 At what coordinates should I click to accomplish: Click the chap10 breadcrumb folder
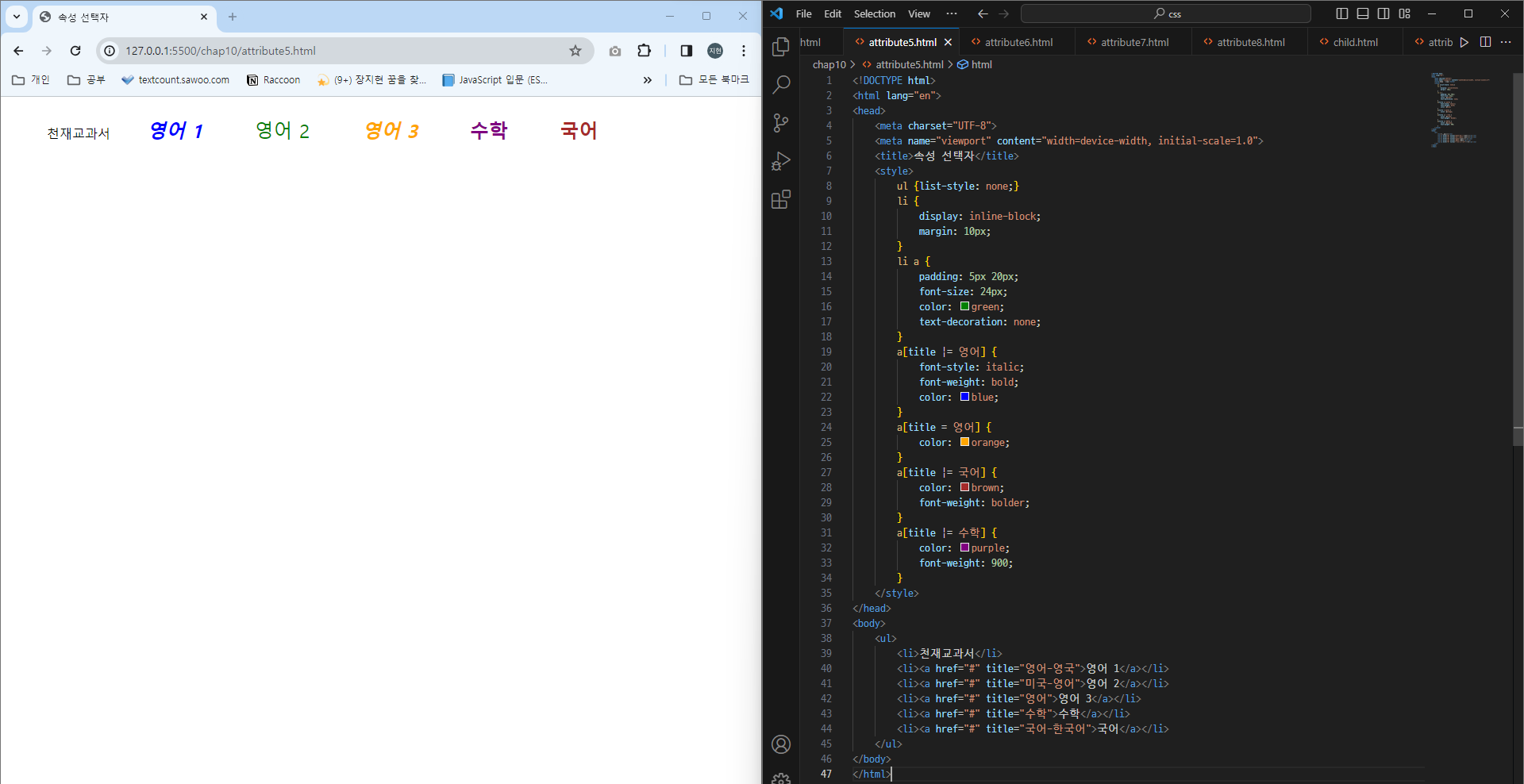829,64
